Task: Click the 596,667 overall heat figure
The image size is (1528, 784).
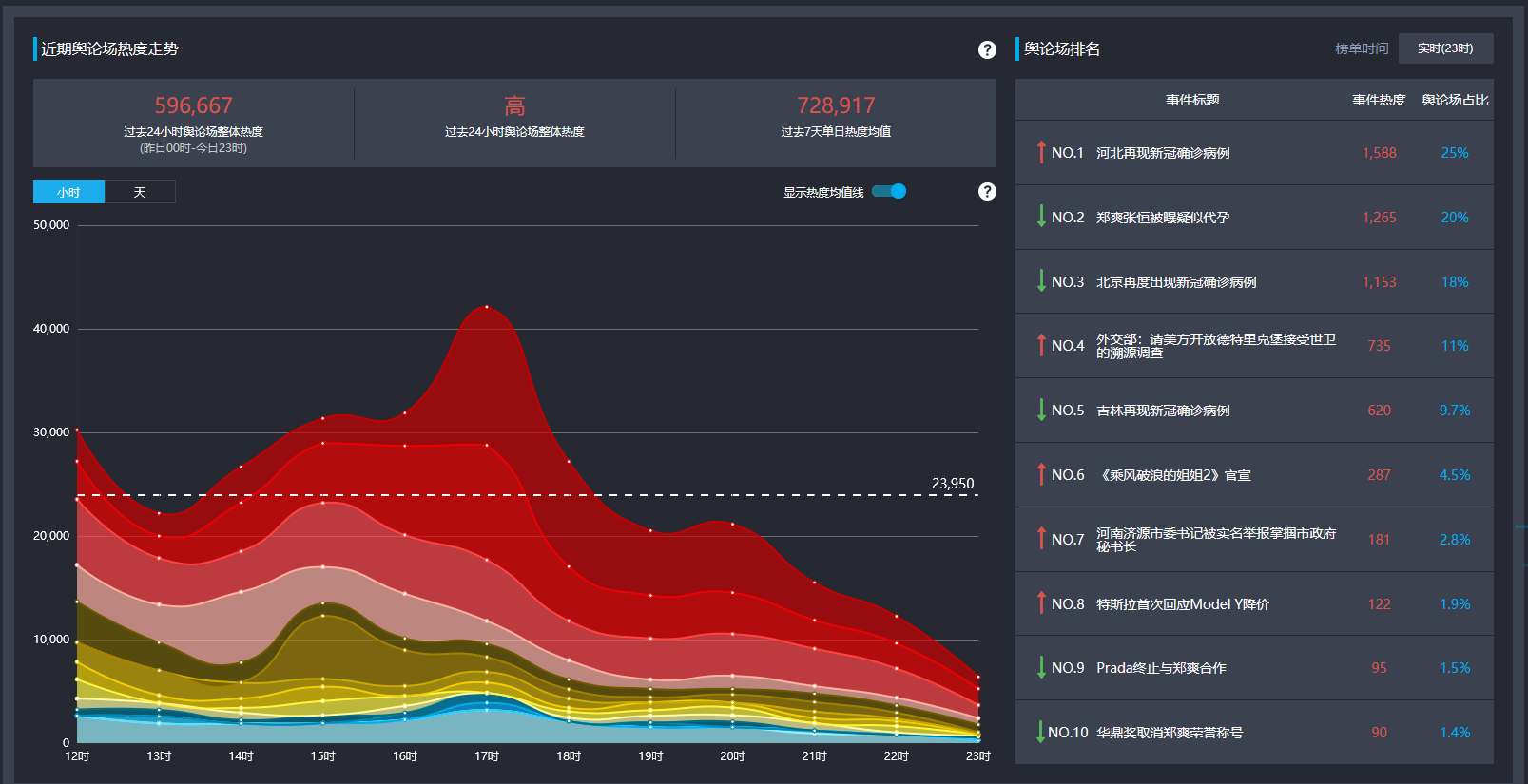Action: 193,105
